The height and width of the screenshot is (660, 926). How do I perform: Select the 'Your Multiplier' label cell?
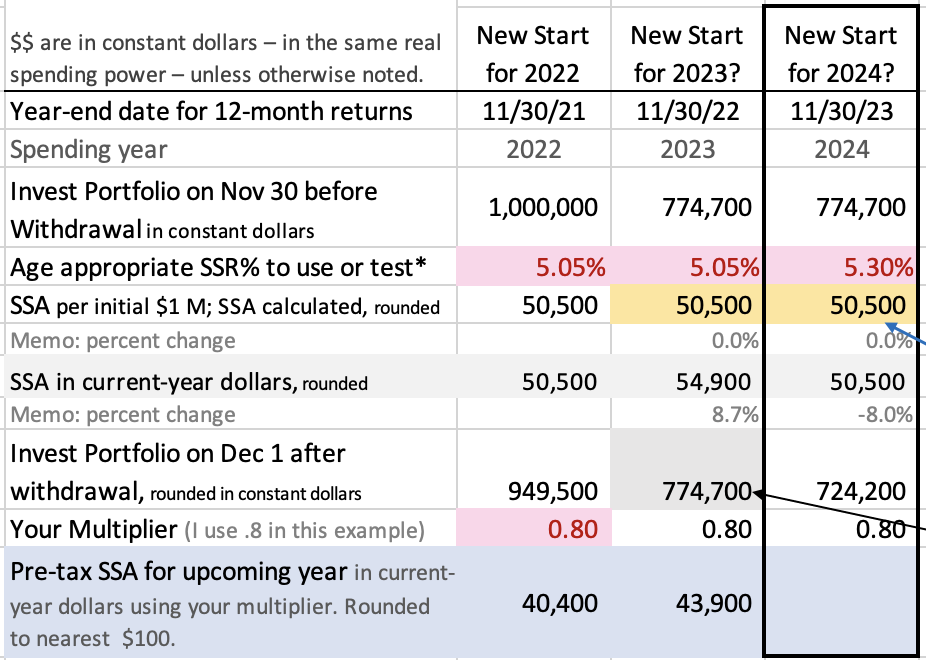pos(230,528)
